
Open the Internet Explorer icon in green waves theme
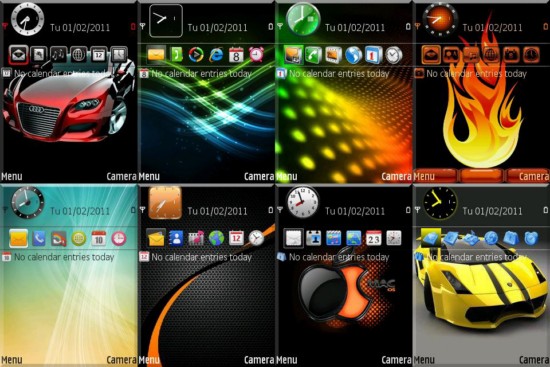coord(216,55)
